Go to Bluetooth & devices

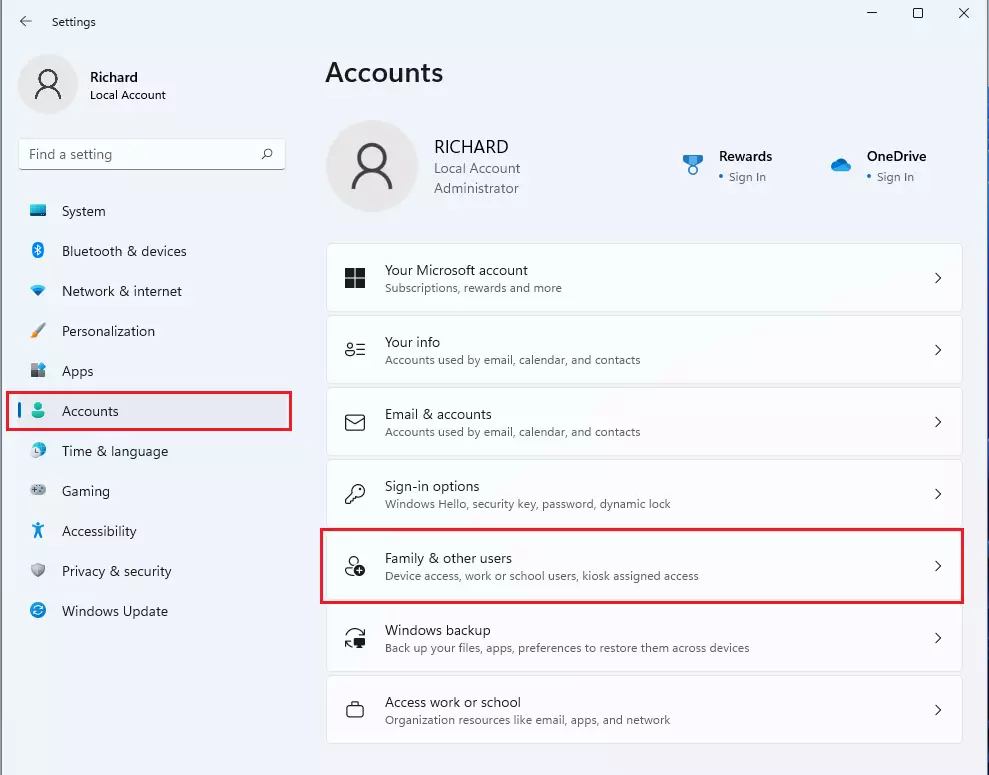149,250
